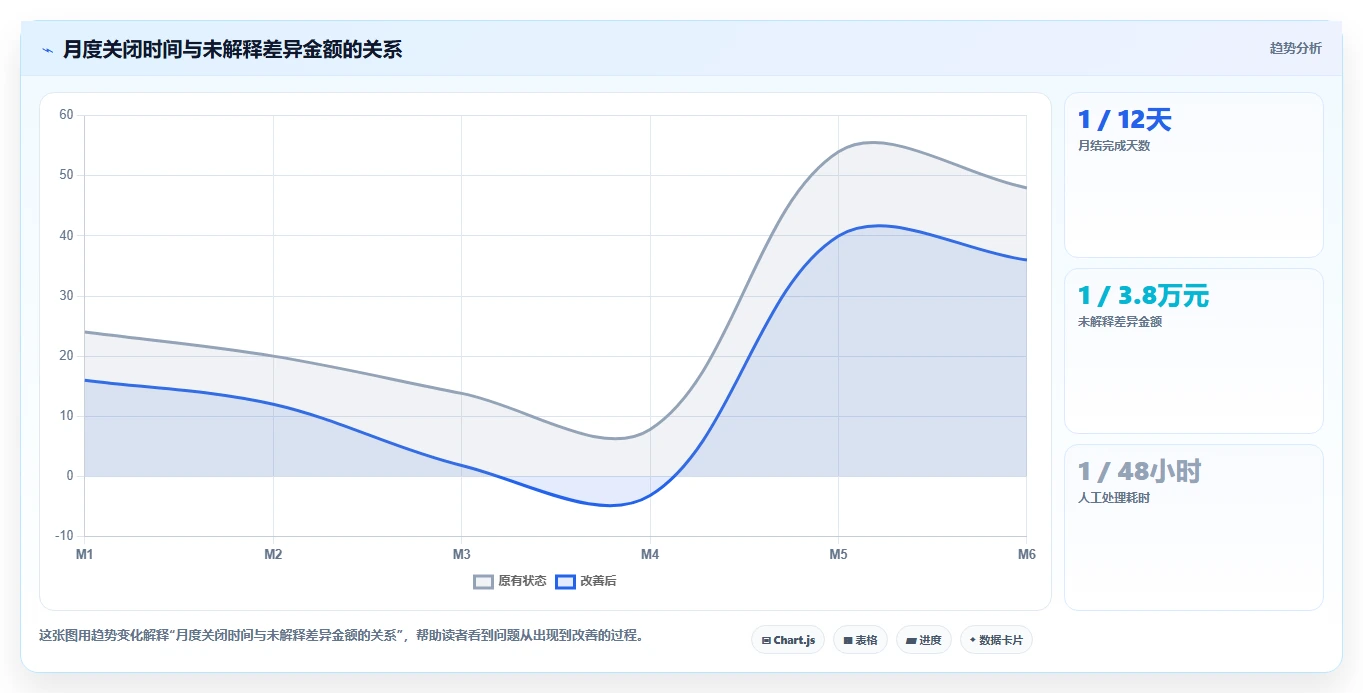
Task: Click the M2 x-axis label
Action: pos(273,554)
